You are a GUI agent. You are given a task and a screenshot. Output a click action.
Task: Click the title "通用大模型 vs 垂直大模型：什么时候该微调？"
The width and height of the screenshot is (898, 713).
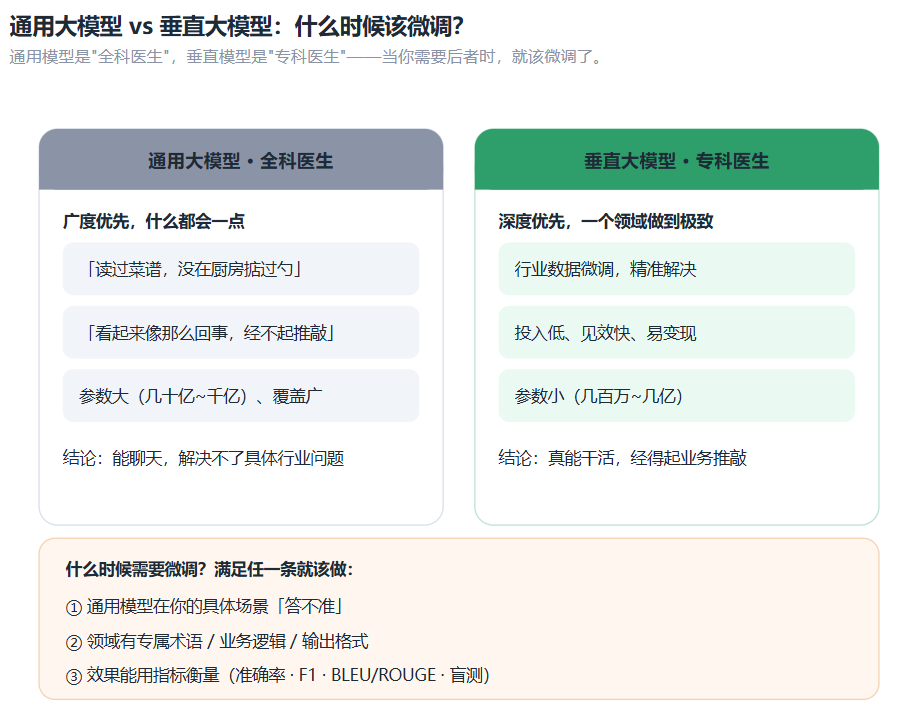(237, 26)
